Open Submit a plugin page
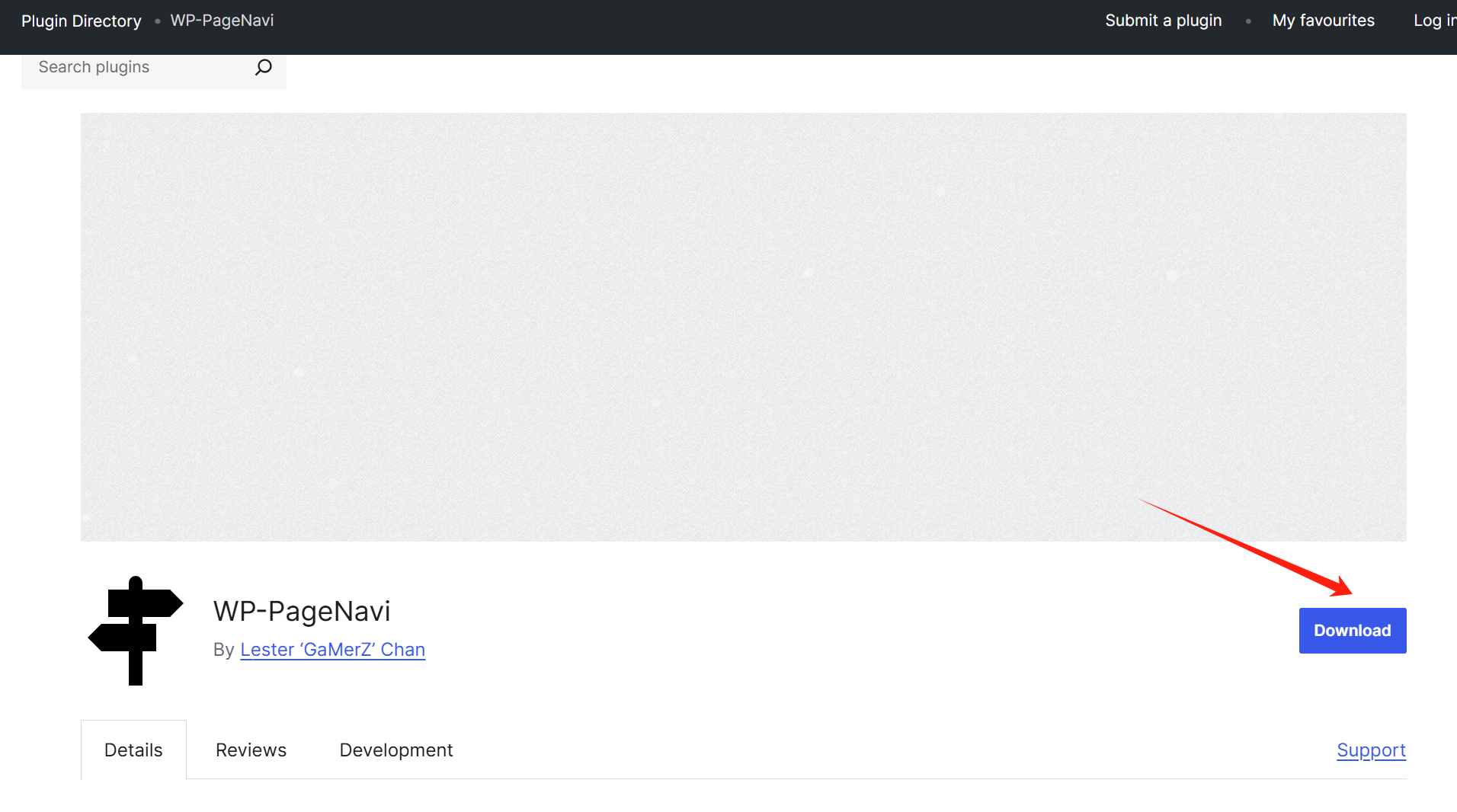The width and height of the screenshot is (1457, 812). 1163,21
